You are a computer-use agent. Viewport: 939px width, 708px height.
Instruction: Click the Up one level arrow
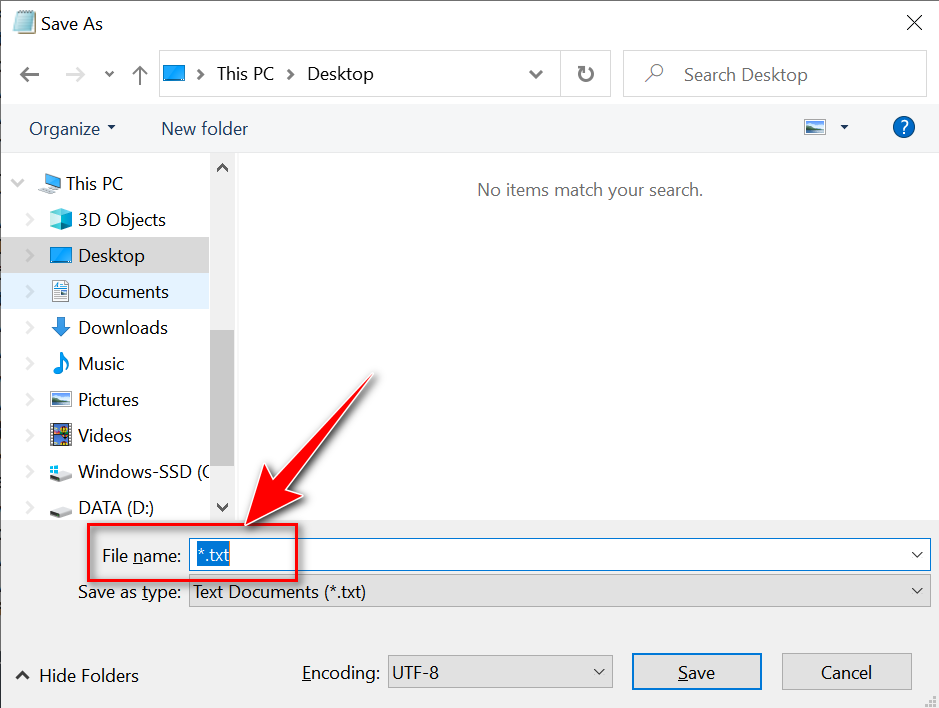[140, 75]
